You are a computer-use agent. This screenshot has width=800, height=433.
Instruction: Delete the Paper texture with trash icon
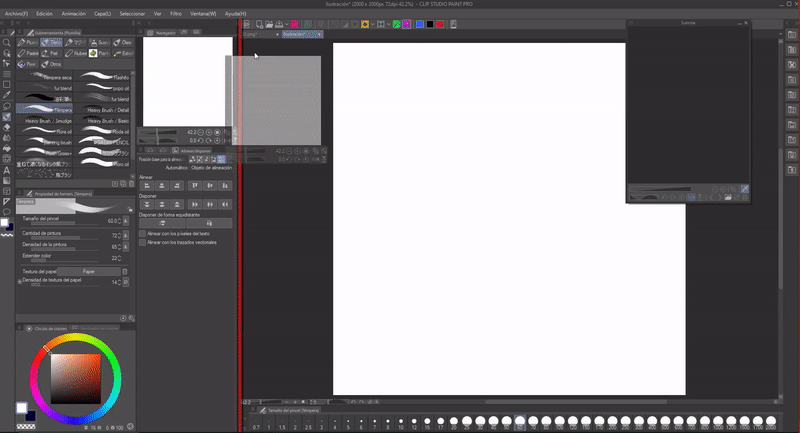point(124,271)
